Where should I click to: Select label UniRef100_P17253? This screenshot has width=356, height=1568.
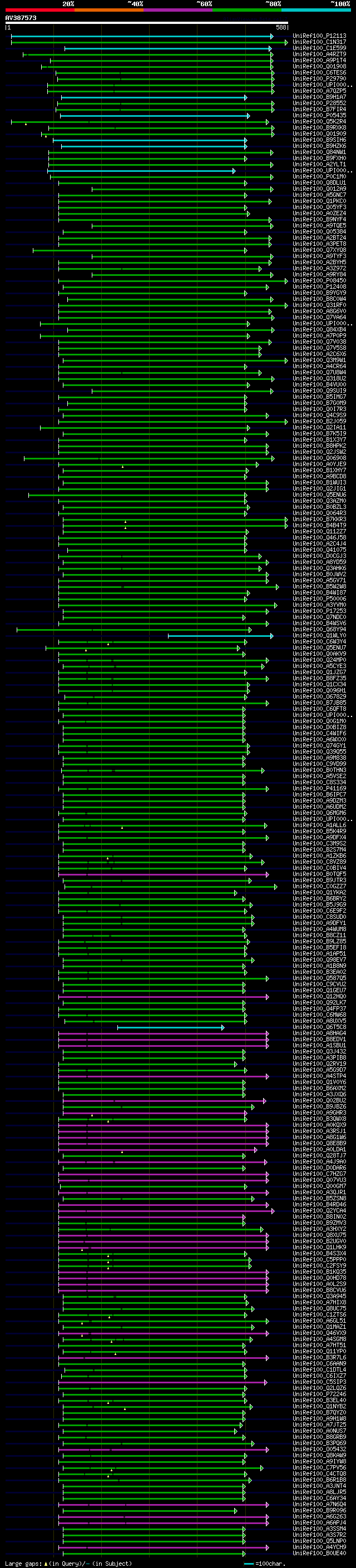point(319,611)
